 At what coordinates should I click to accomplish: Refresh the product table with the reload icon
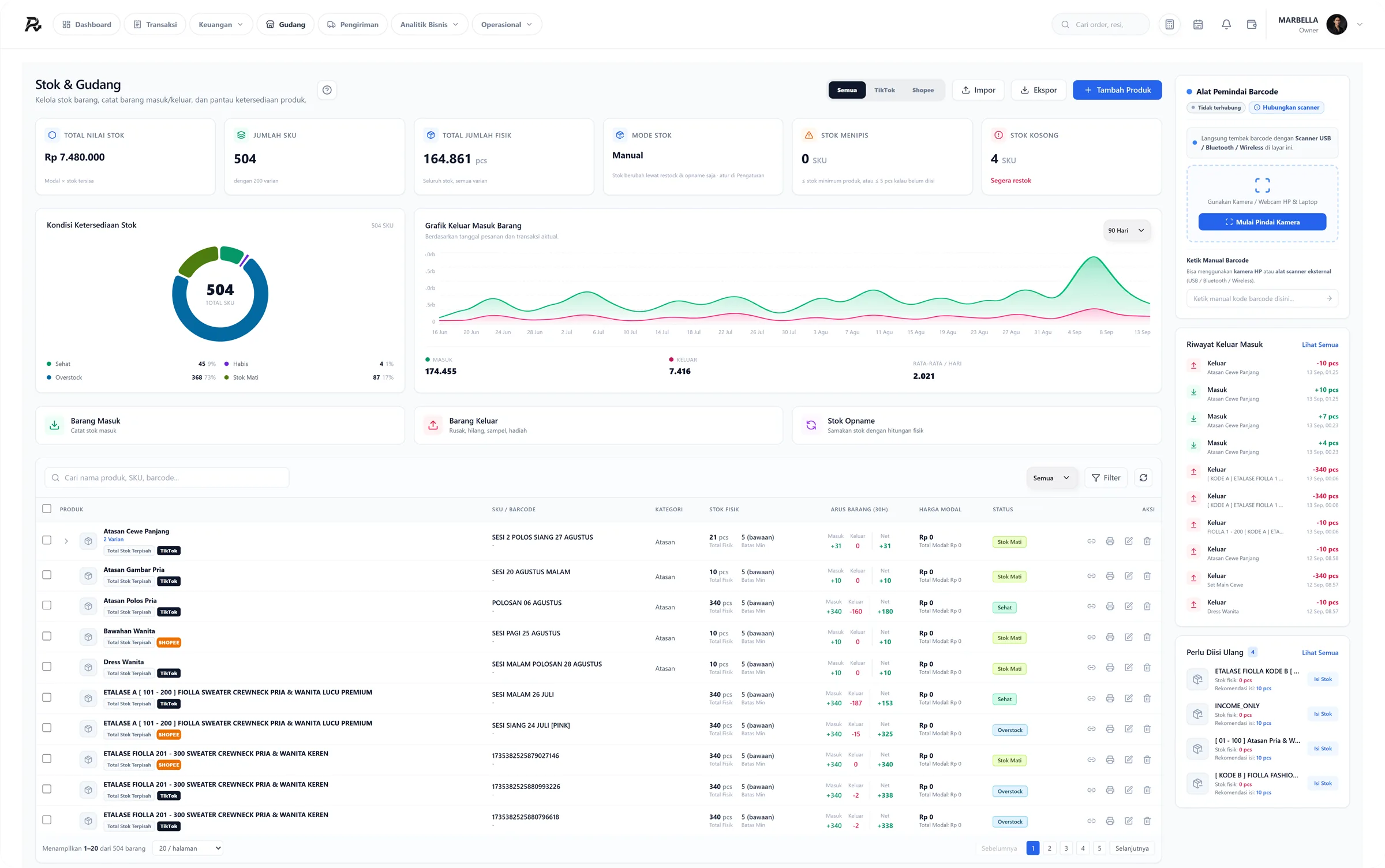click(x=1143, y=478)
